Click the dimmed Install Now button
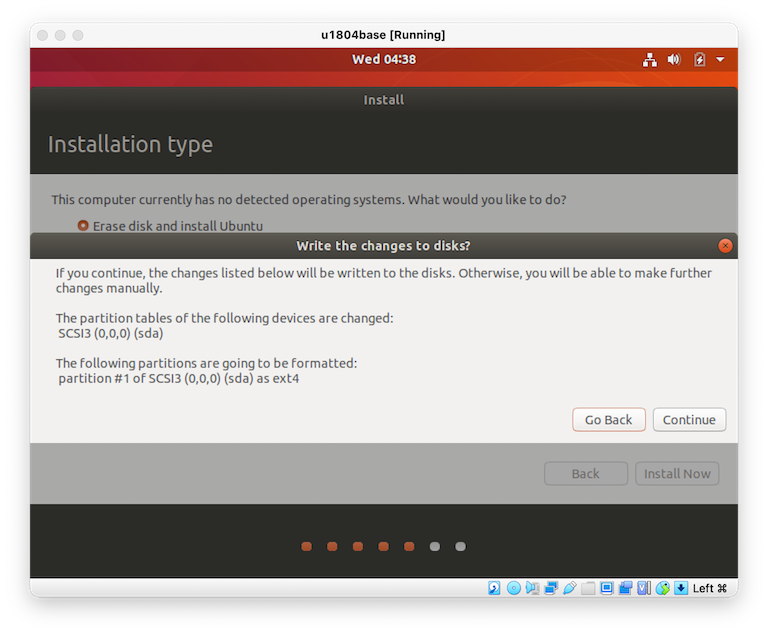 click(x=677, y=474)
